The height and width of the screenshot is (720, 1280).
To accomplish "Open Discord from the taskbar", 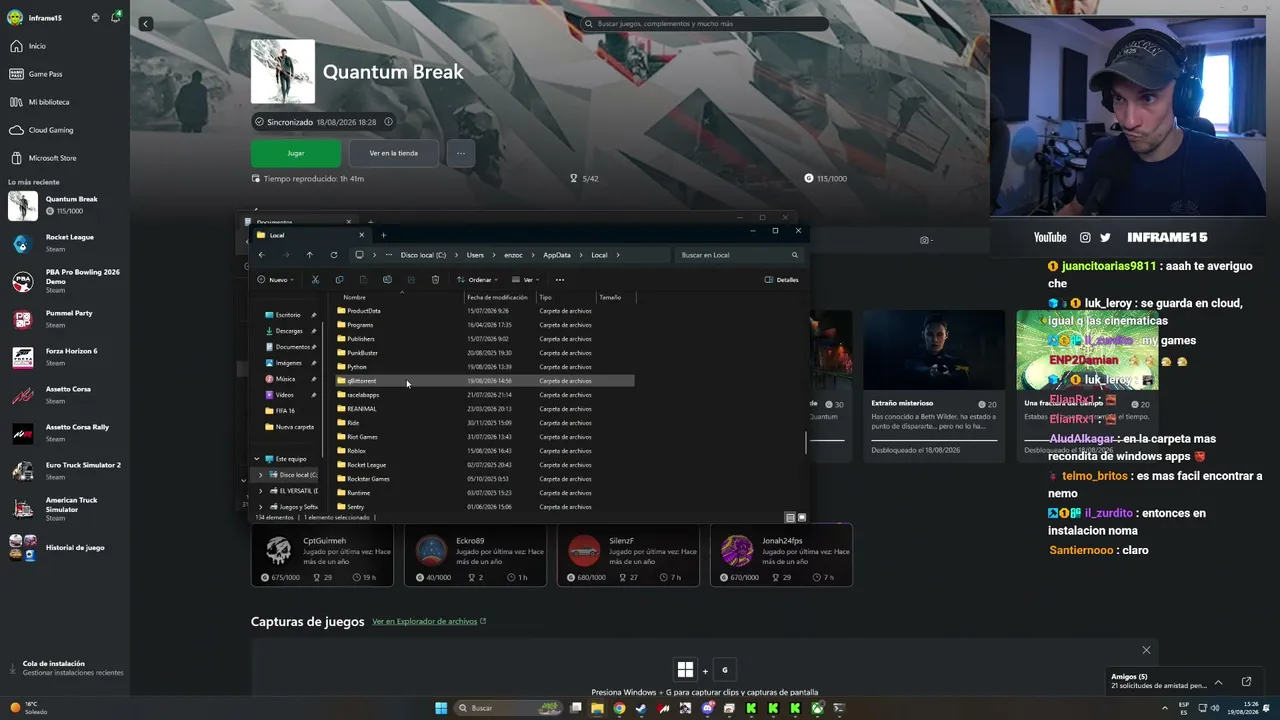I will 707,708.
